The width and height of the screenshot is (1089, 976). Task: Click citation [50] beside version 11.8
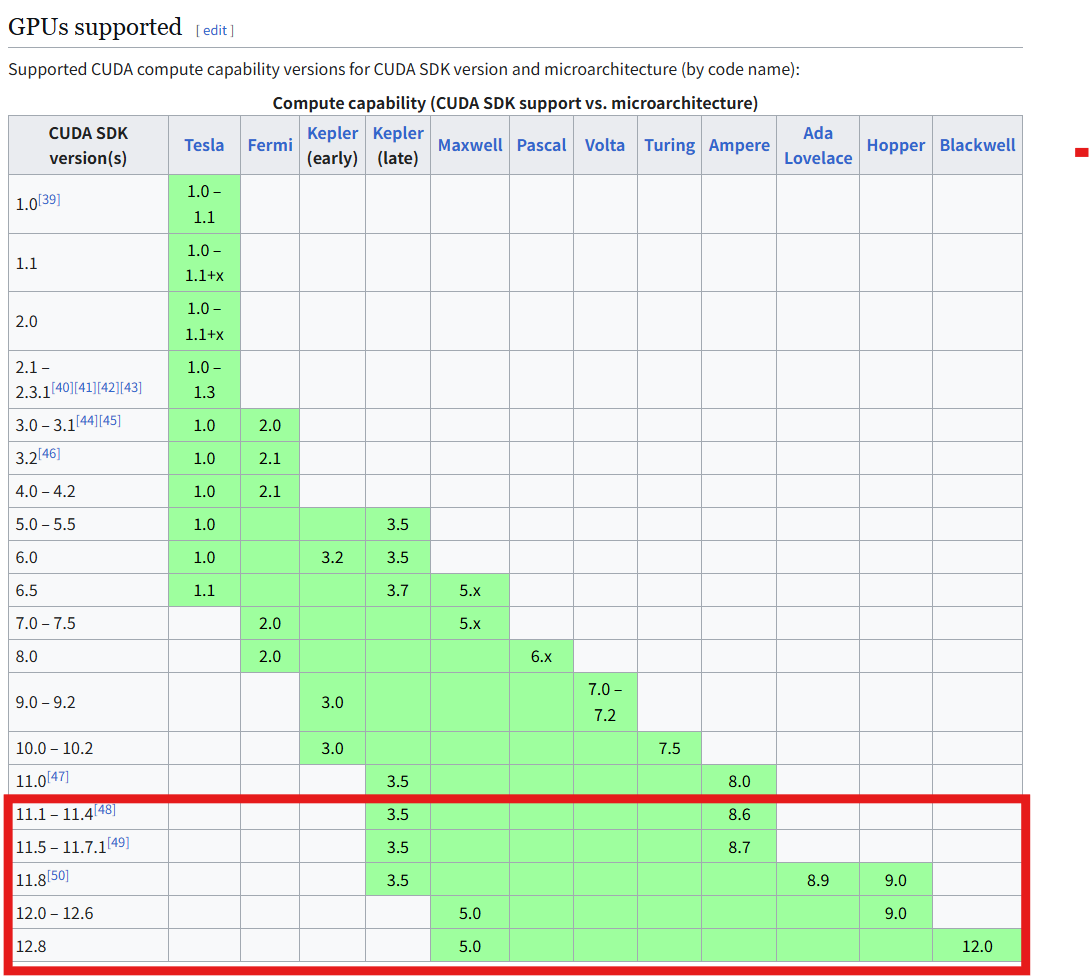click(x=58, y=875)
